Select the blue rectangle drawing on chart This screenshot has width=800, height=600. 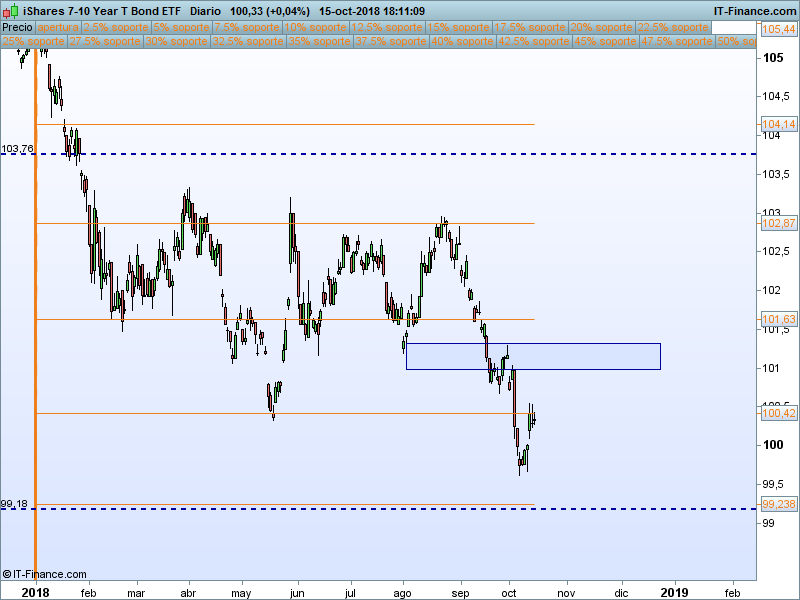pos(533,356)
